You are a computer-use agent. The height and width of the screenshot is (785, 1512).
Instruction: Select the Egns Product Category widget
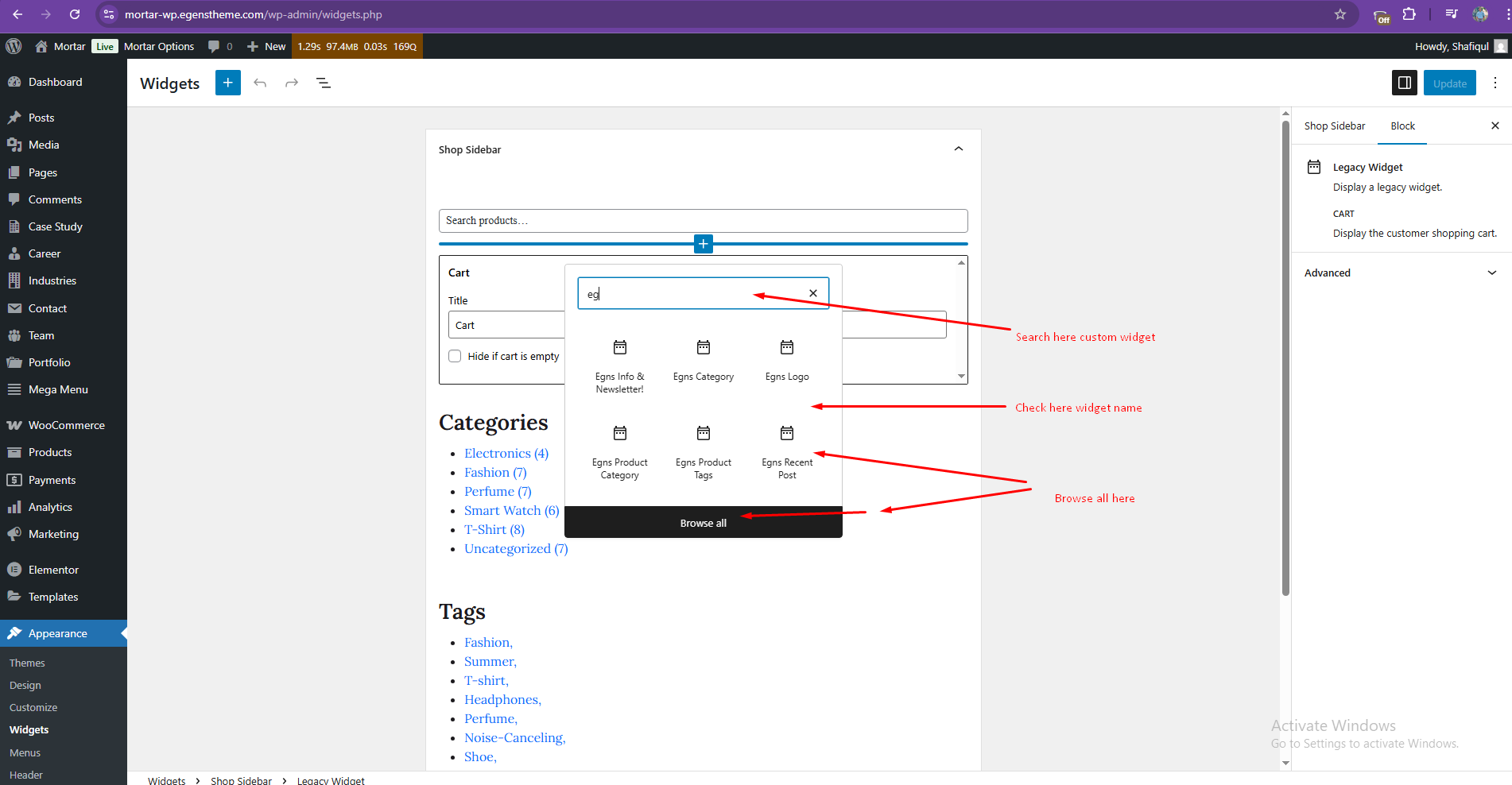coord(620,452)
